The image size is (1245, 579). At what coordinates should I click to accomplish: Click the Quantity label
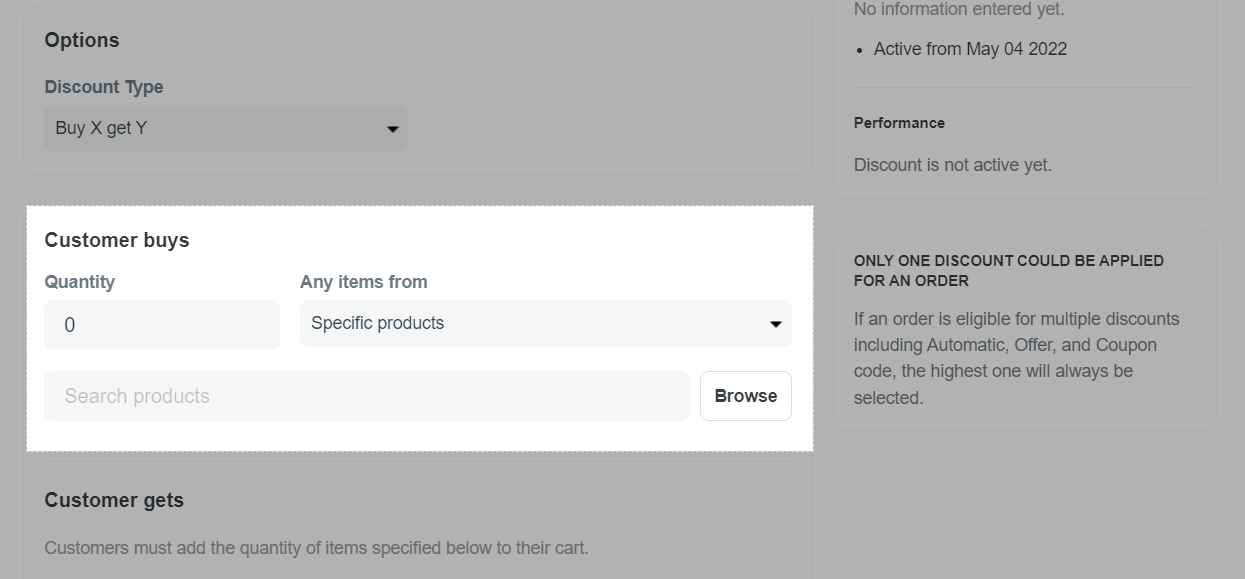point(80,282)
